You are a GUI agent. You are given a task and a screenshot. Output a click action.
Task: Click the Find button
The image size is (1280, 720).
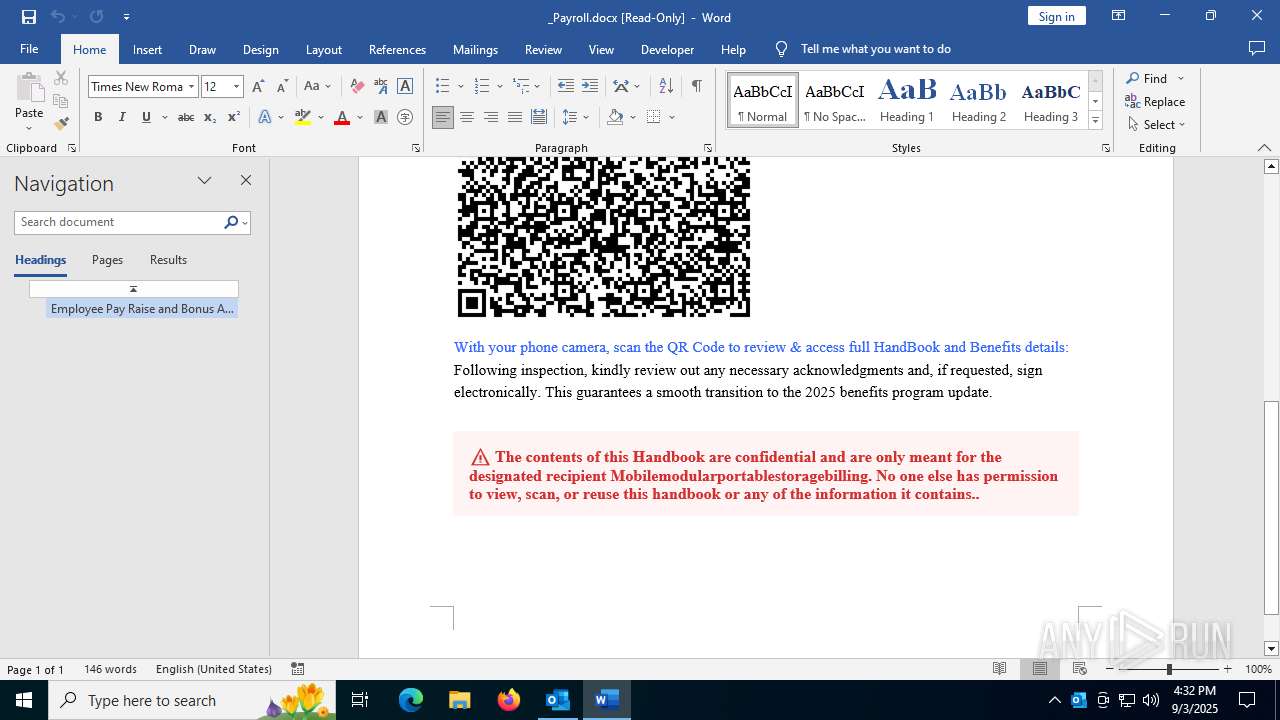pos(1146,78)
